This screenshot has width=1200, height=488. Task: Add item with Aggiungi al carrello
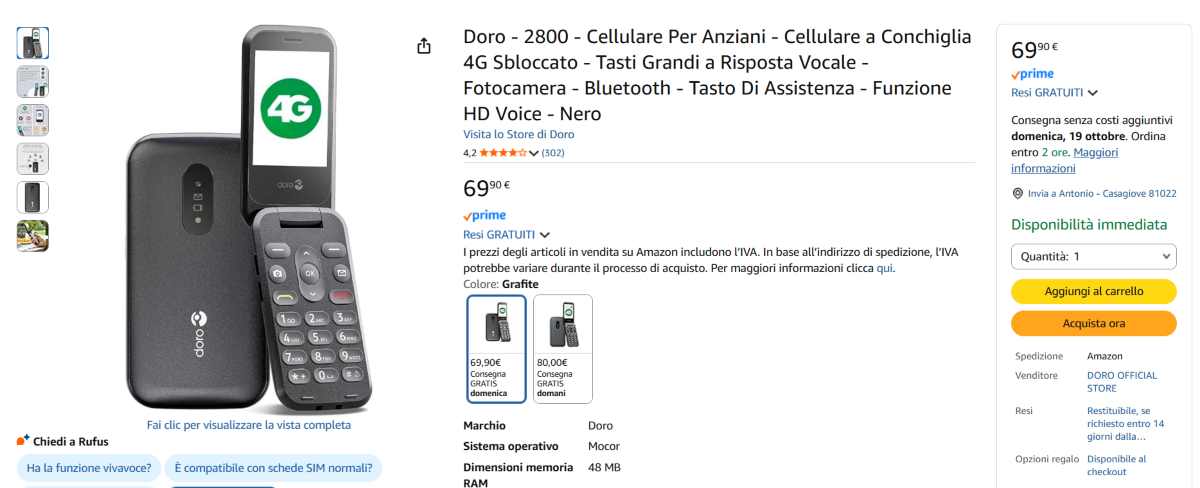click(1094, 291)
